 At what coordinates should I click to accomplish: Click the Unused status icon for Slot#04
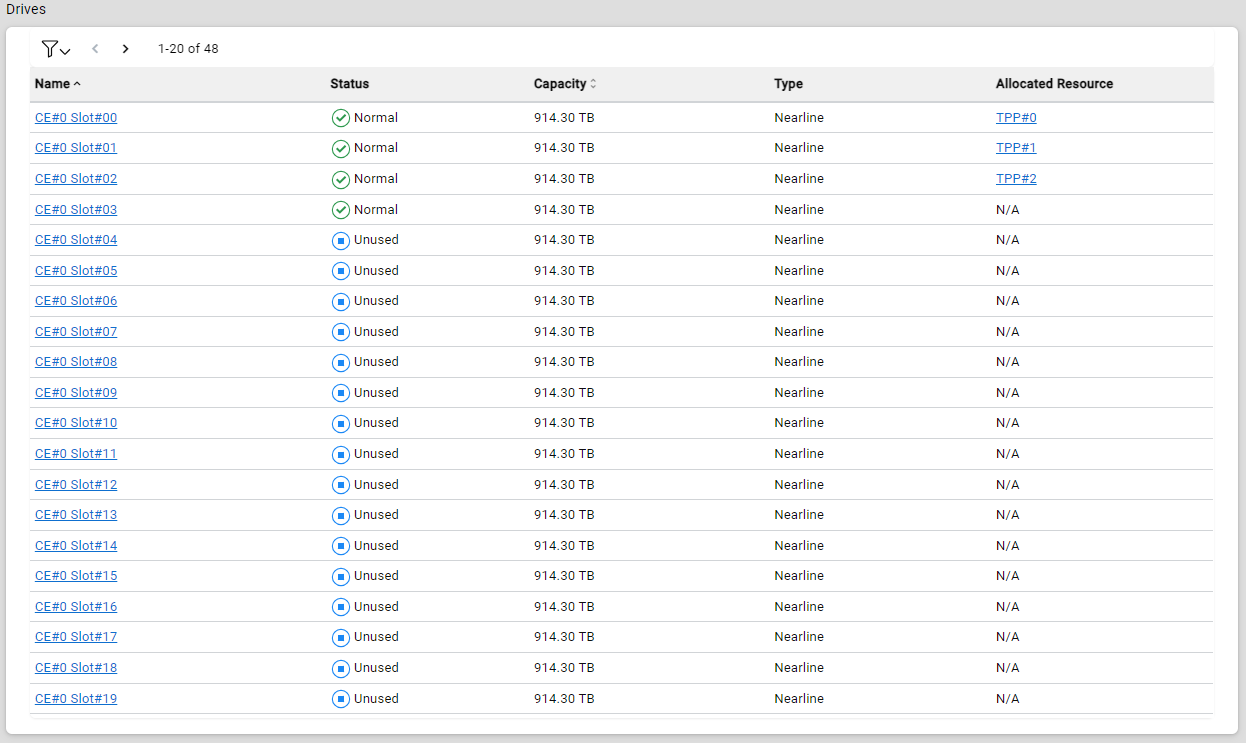(340, 240)
